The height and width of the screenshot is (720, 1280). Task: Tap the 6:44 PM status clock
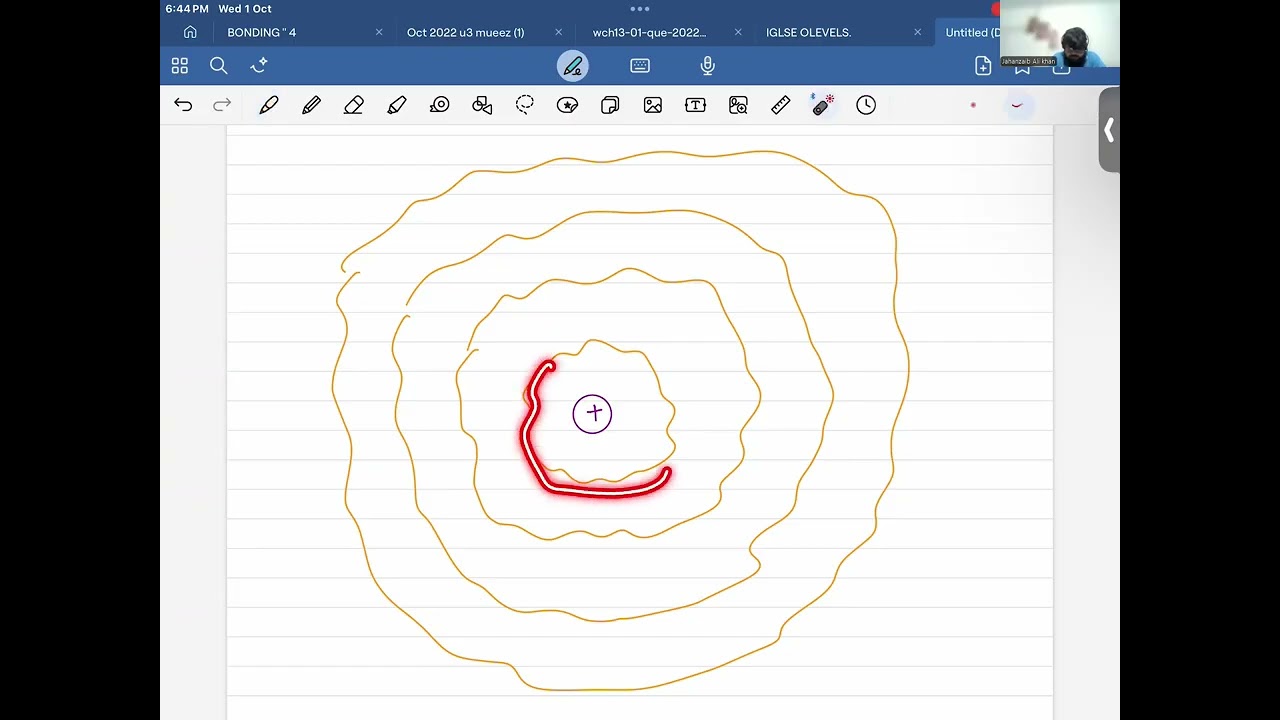point(187,9)
